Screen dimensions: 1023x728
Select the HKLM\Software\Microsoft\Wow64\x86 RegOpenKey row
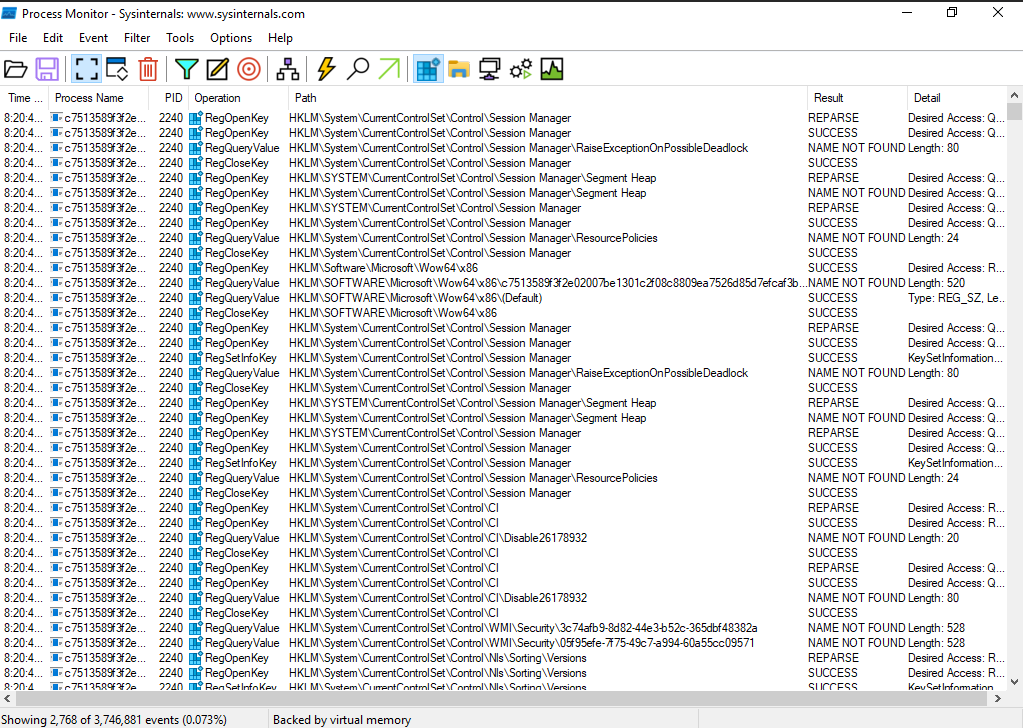(x=504, y=268)
